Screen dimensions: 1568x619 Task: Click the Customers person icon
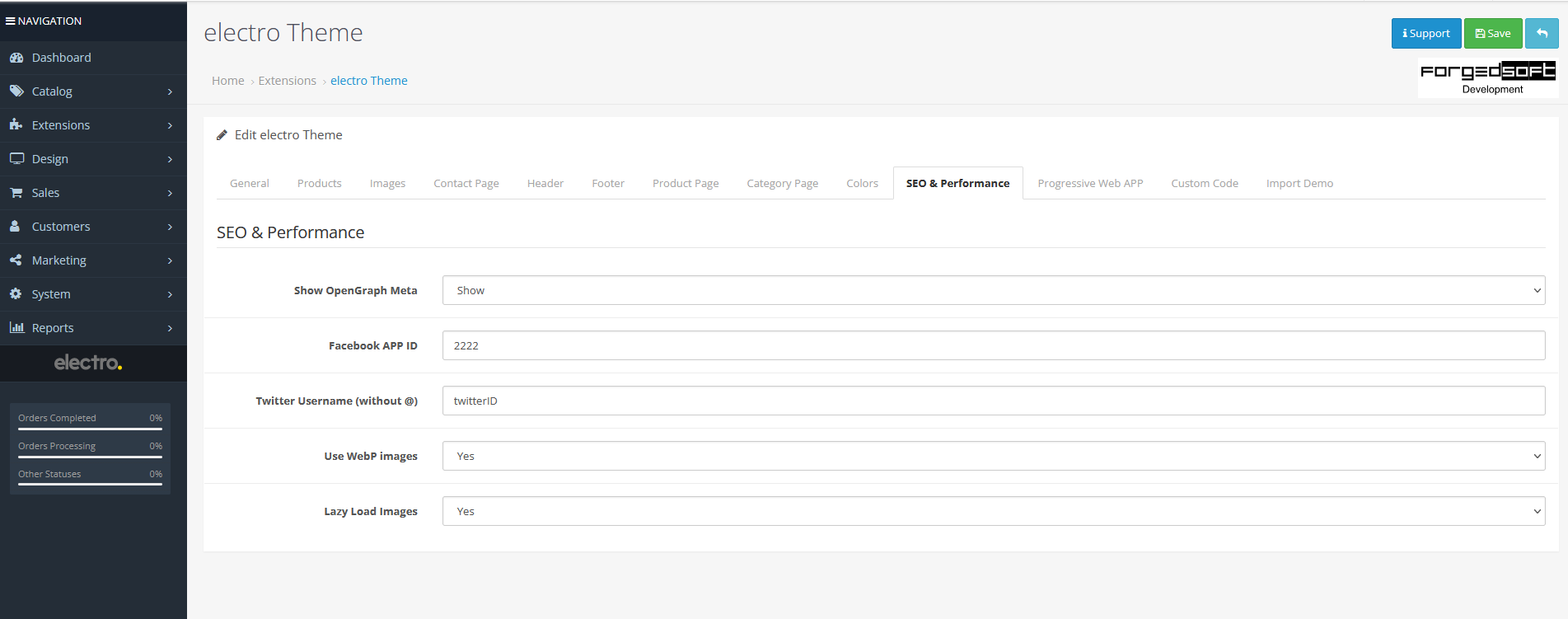[16, 227]
